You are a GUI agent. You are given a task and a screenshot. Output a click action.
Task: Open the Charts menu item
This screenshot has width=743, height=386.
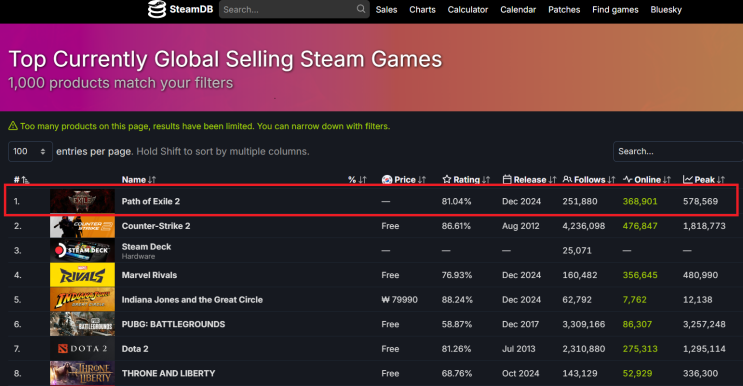(422, 9)
